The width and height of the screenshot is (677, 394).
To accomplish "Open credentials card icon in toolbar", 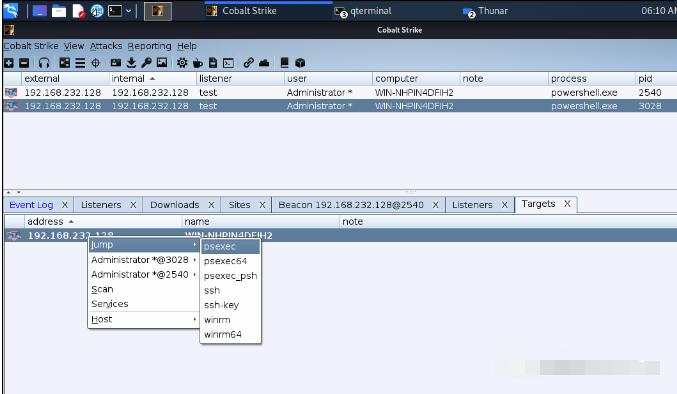I will tap(115, 63).
